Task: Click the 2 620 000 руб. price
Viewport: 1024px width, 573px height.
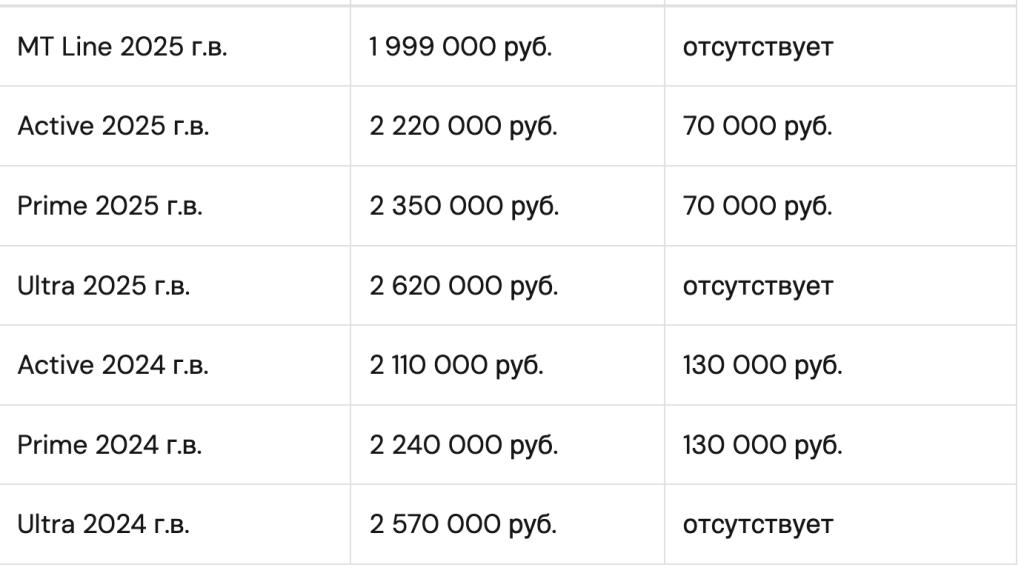Action: tap(464, 286)
